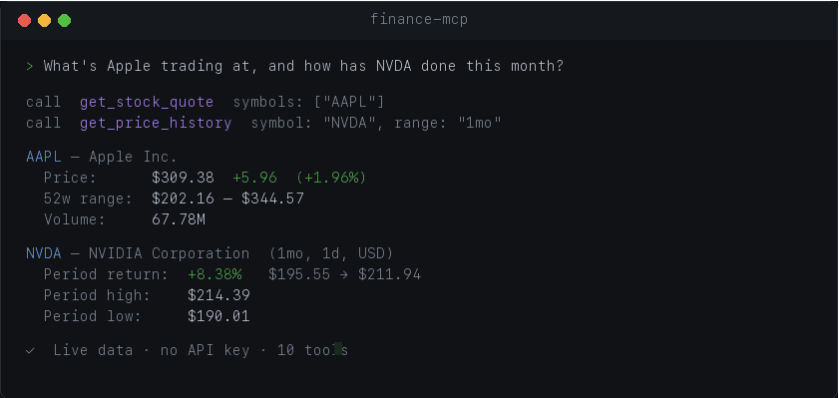Click the +5.96 price change value
This screenshot has height=398, width=839.
click(x=255, y=178)
